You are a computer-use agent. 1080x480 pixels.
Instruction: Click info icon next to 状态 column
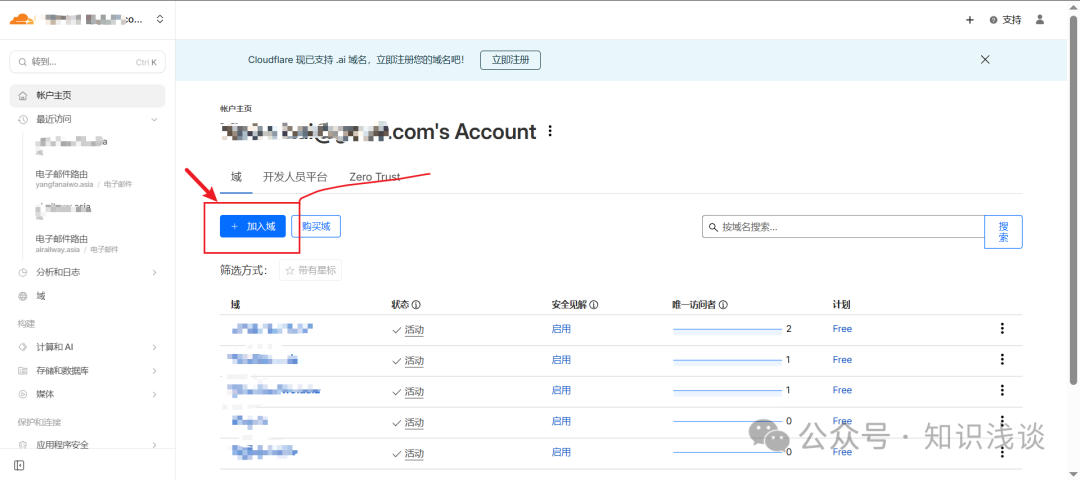click(416, 305)
